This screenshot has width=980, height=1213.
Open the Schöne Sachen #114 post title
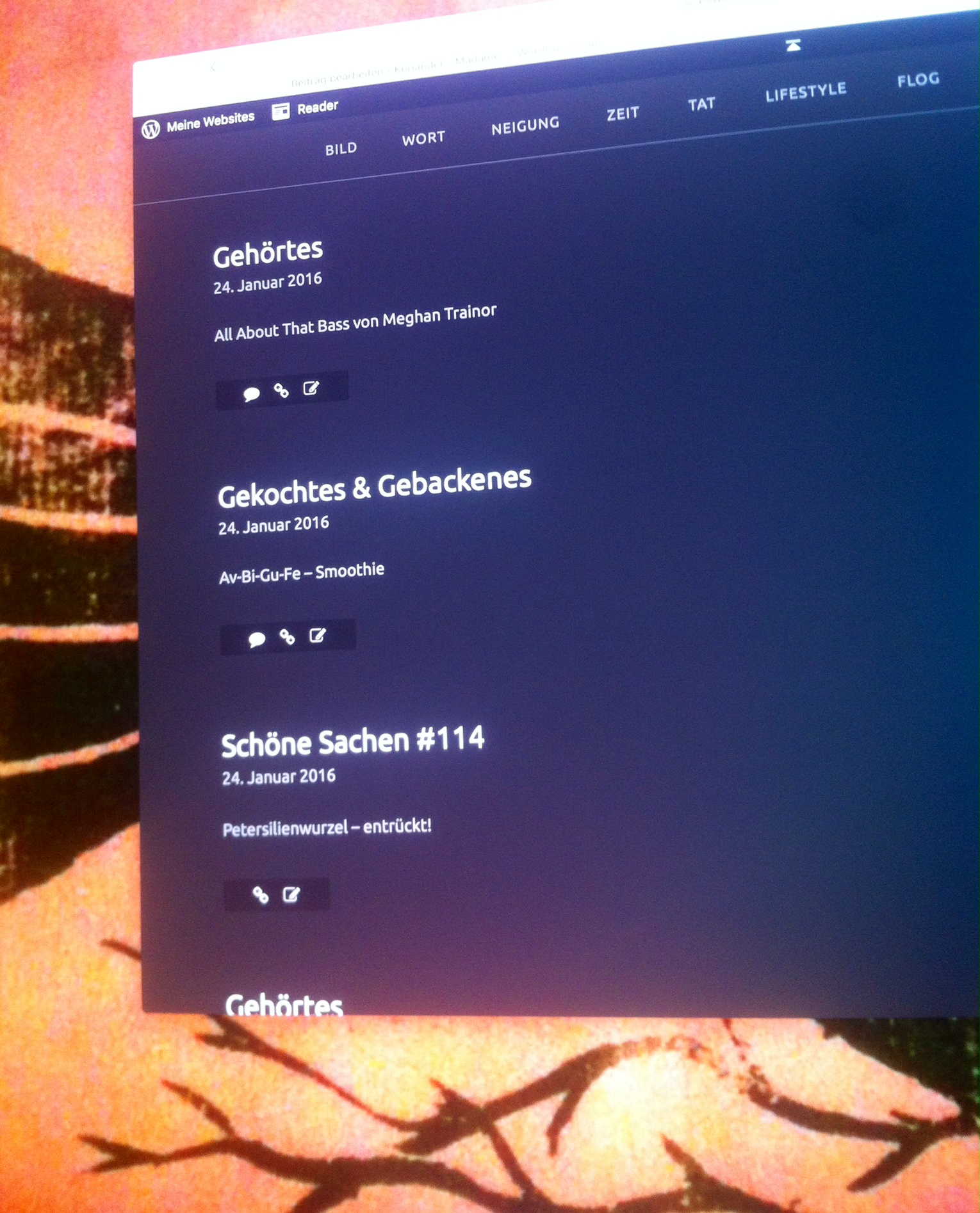coord(352,741)
